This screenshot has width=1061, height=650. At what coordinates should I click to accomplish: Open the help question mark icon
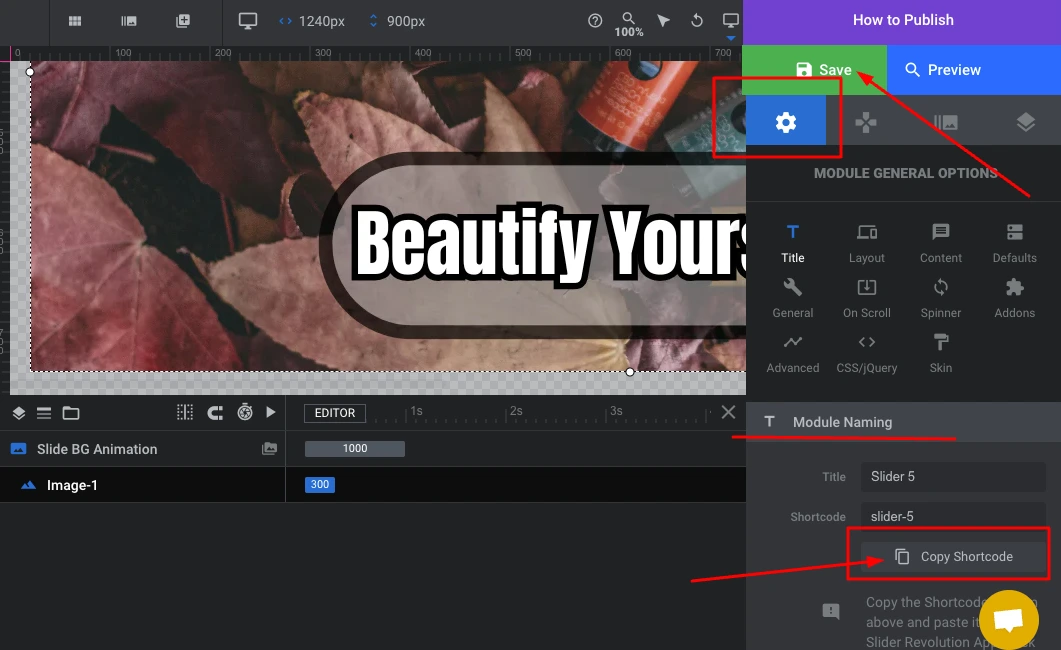[x=595, y=21]
